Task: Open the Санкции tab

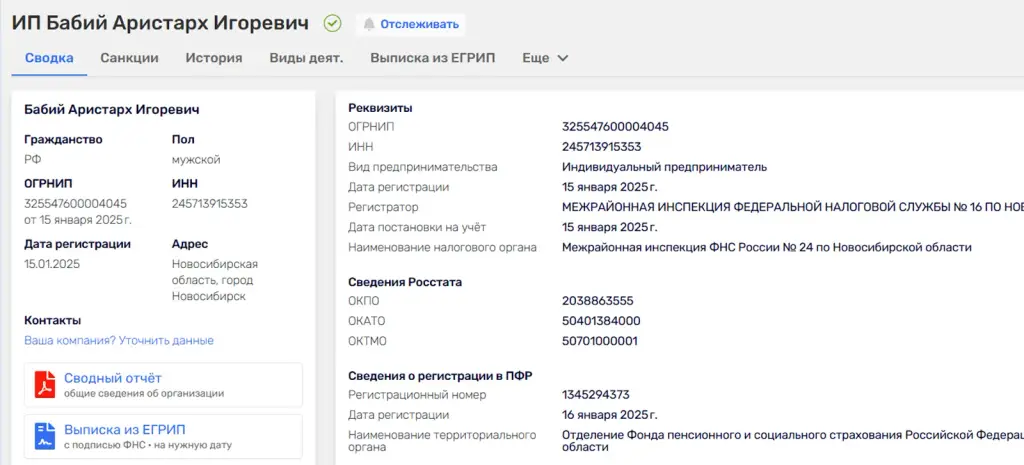Action: pos(129,57)
